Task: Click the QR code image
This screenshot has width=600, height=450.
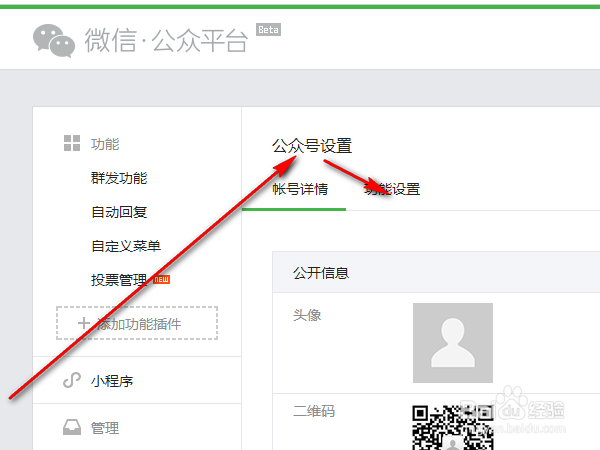Action: click(x=453, y=428)
